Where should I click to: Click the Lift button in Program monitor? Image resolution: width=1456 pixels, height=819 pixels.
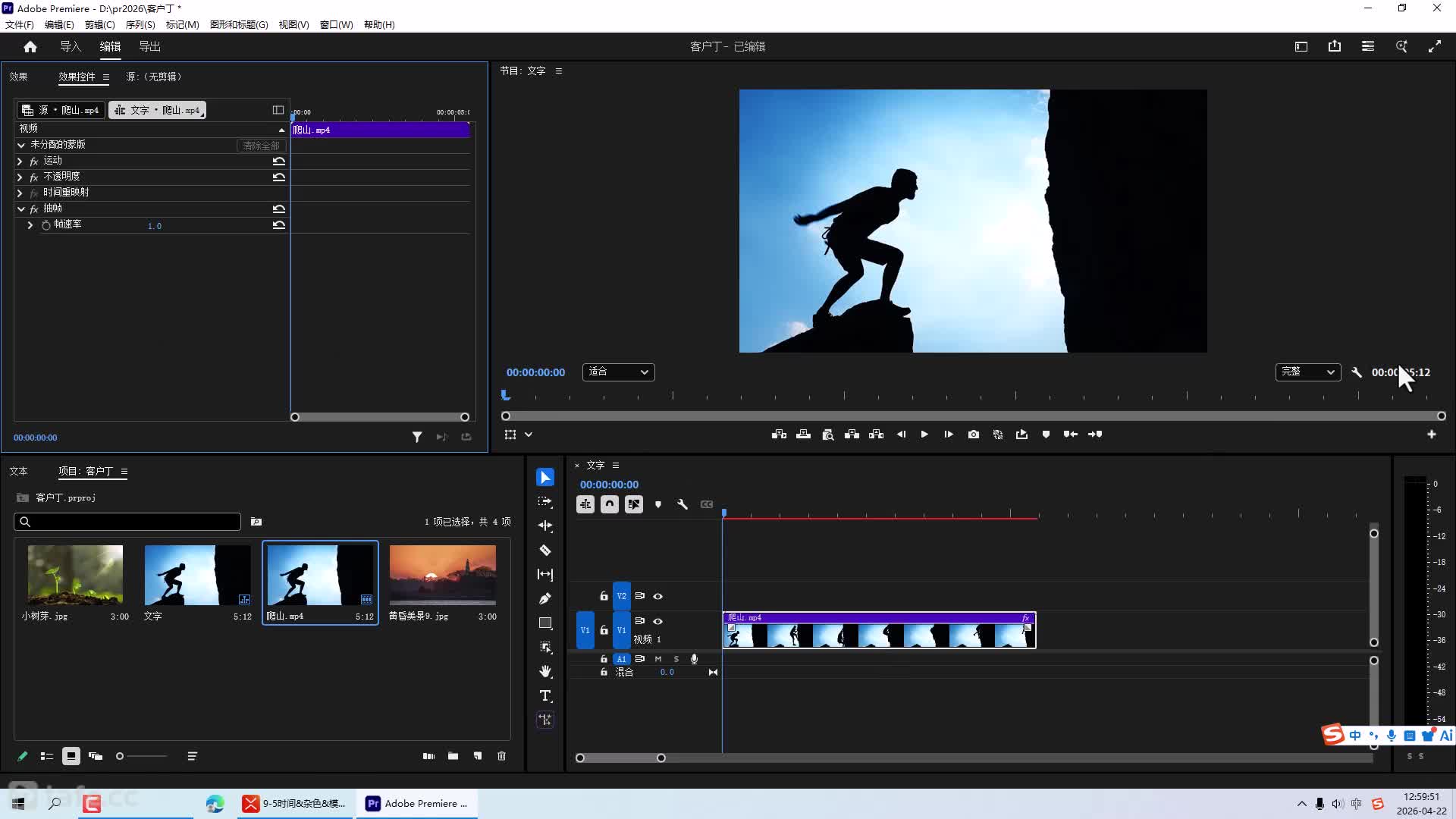(x=852, y=435)
